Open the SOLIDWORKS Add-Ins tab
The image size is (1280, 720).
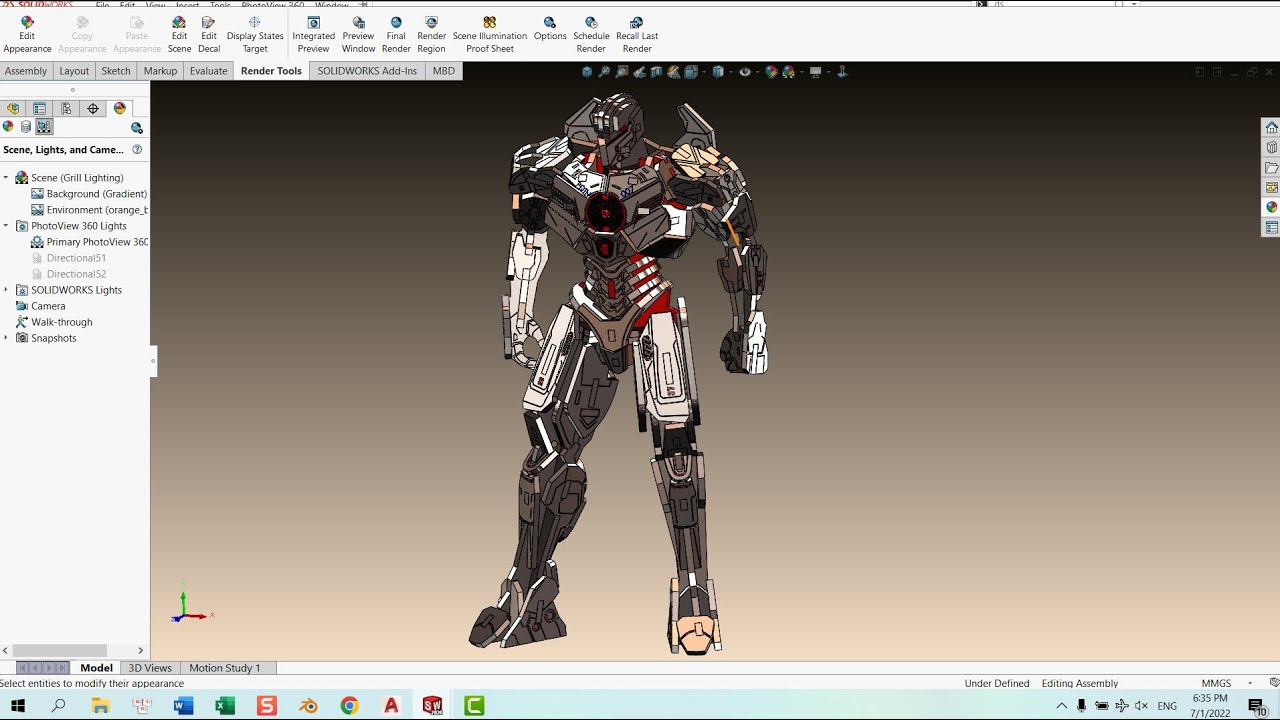pos(367,71)
